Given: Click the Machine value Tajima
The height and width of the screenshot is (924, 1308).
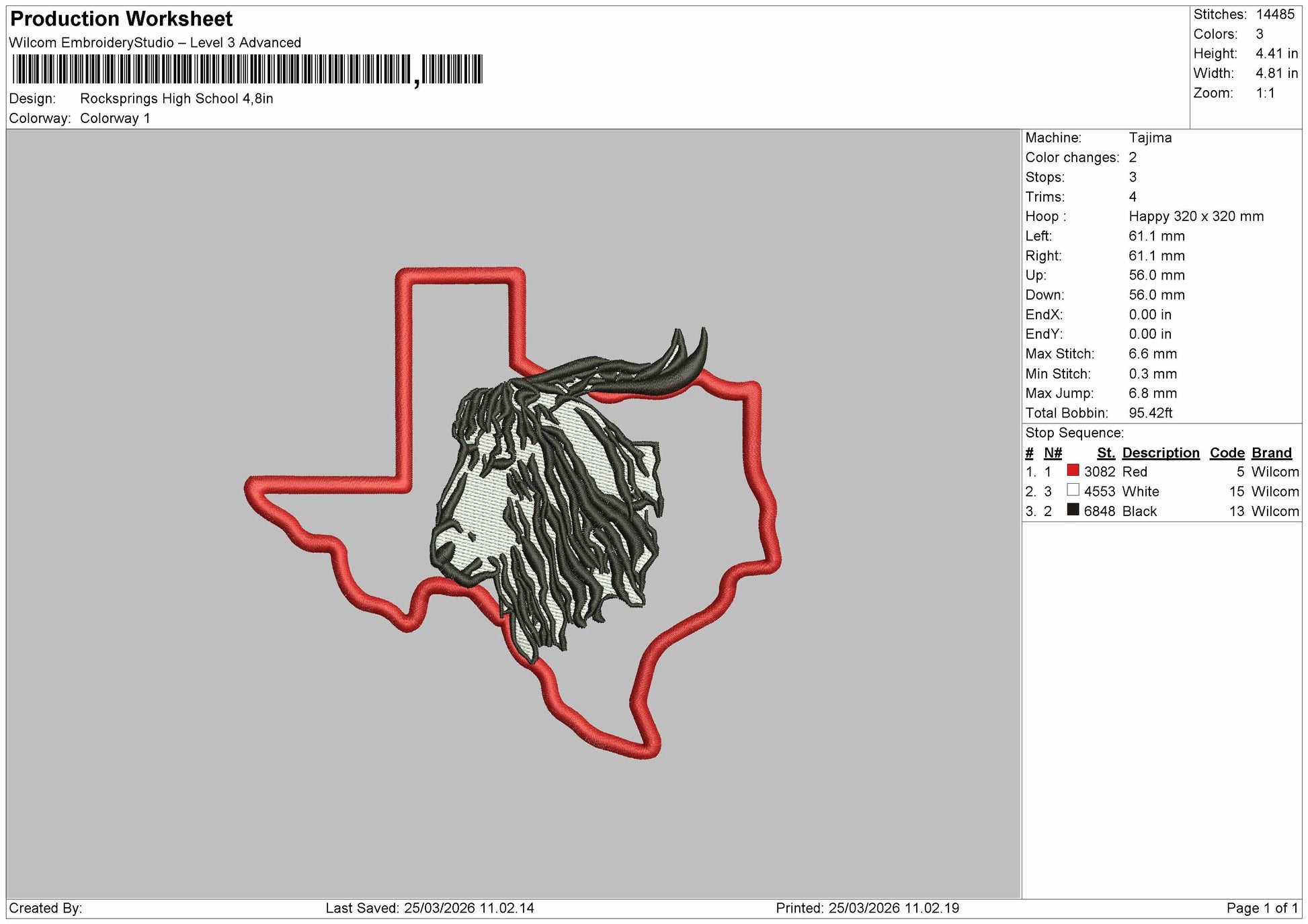Looking at the screenshot, I should point(1150,138).
